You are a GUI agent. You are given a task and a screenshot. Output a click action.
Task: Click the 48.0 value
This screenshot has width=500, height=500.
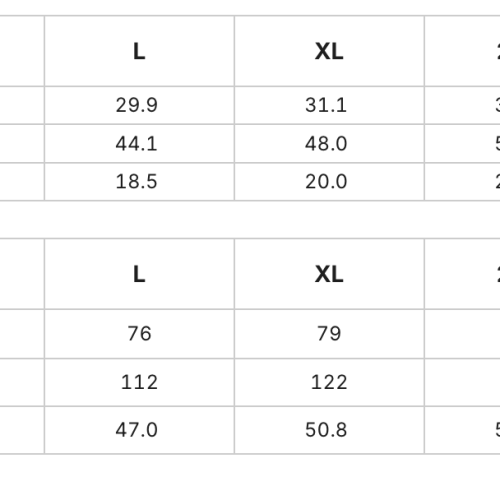tap(326, 144)
